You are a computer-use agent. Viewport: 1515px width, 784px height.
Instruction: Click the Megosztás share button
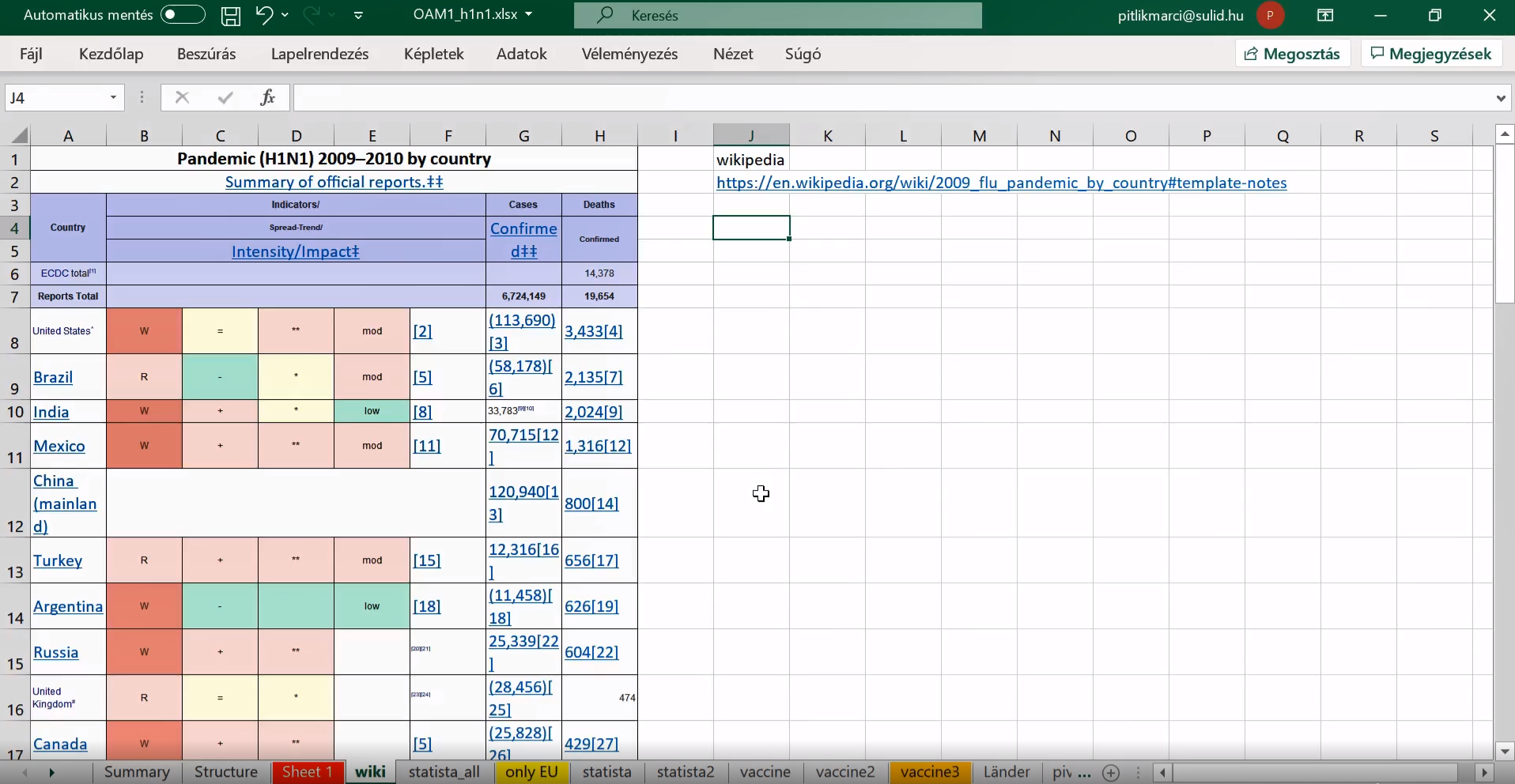coord(1293,54)
